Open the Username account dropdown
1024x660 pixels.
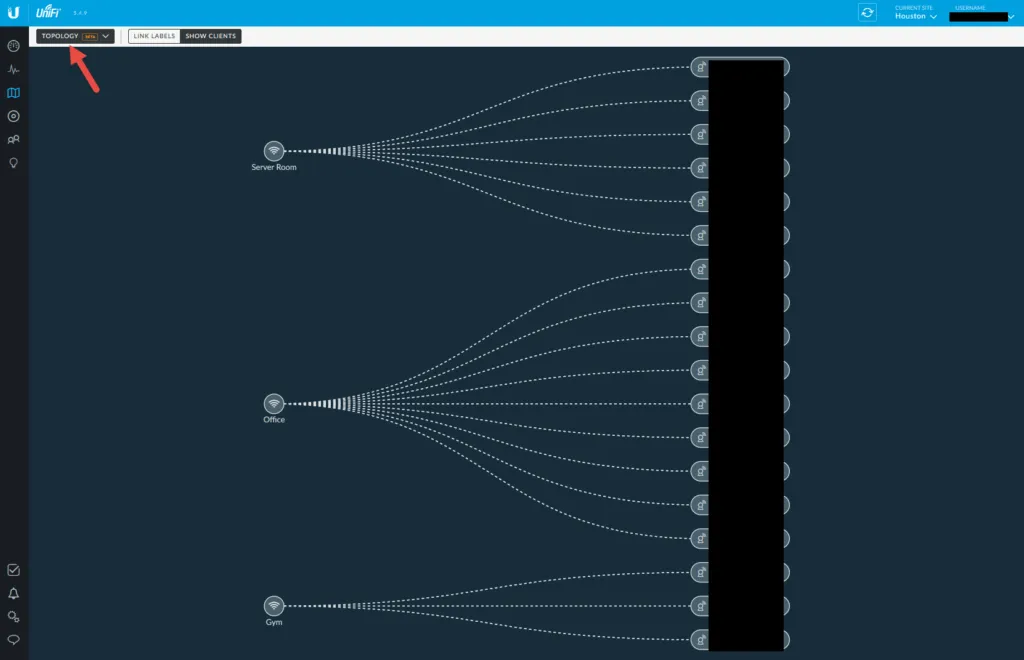pos(981,16)
